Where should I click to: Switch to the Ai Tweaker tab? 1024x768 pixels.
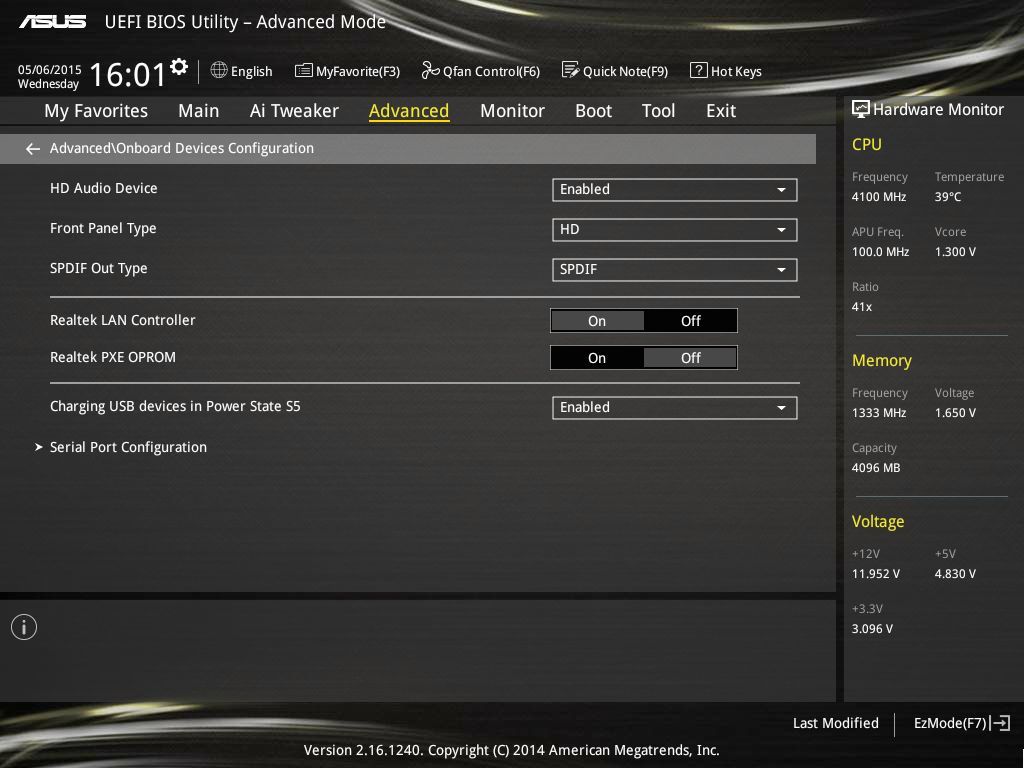[294, 111]
